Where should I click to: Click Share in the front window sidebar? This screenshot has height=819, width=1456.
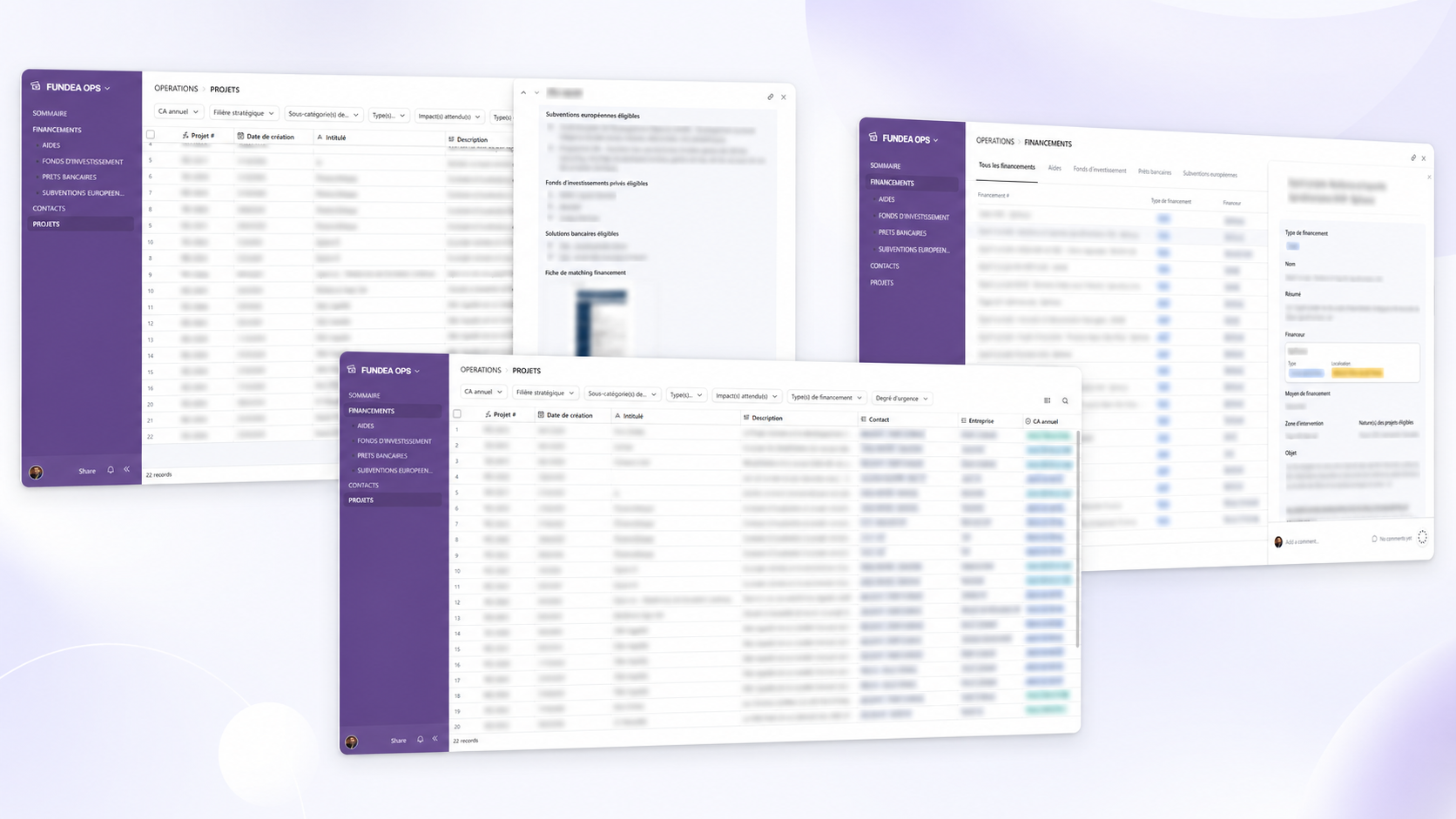399,741
